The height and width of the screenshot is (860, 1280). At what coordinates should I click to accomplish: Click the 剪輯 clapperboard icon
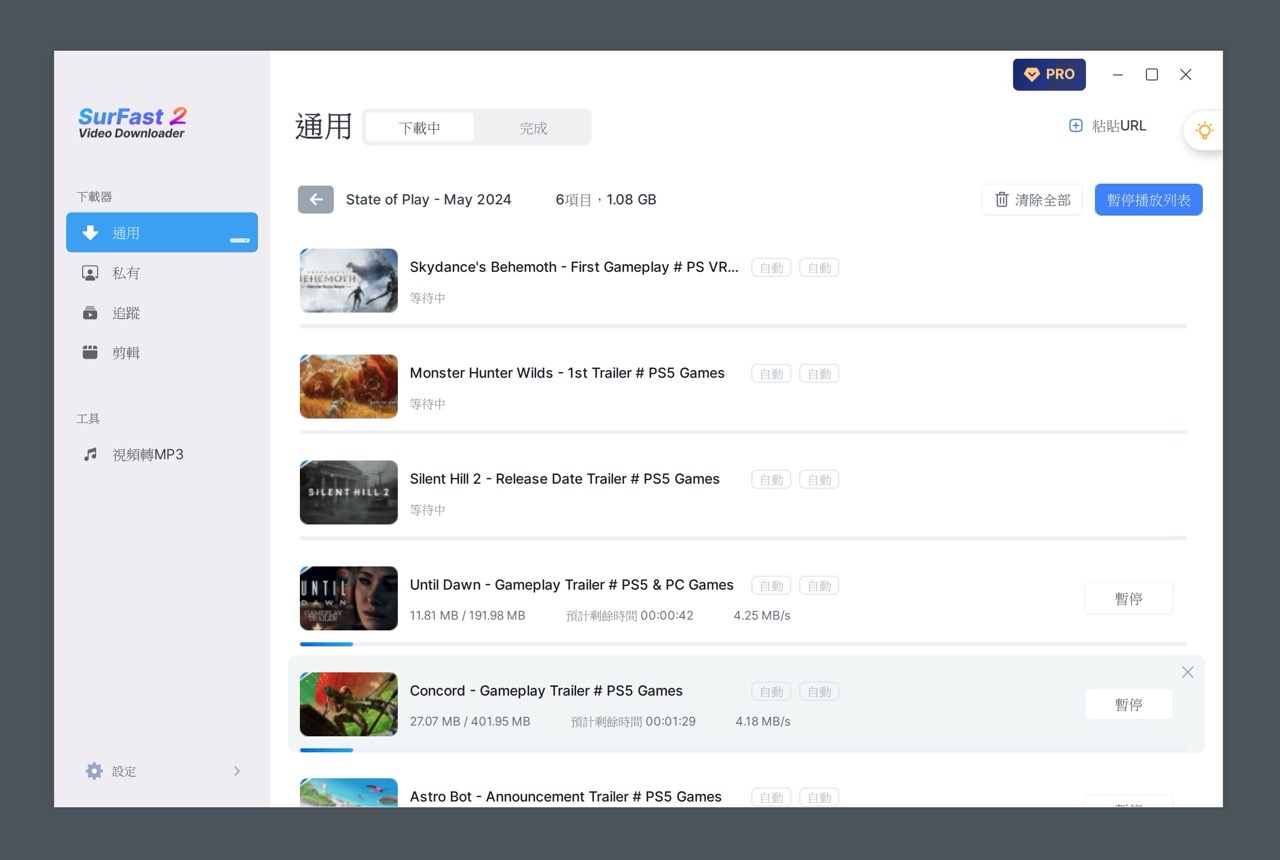pyautogui.click(x=90, y=353)
